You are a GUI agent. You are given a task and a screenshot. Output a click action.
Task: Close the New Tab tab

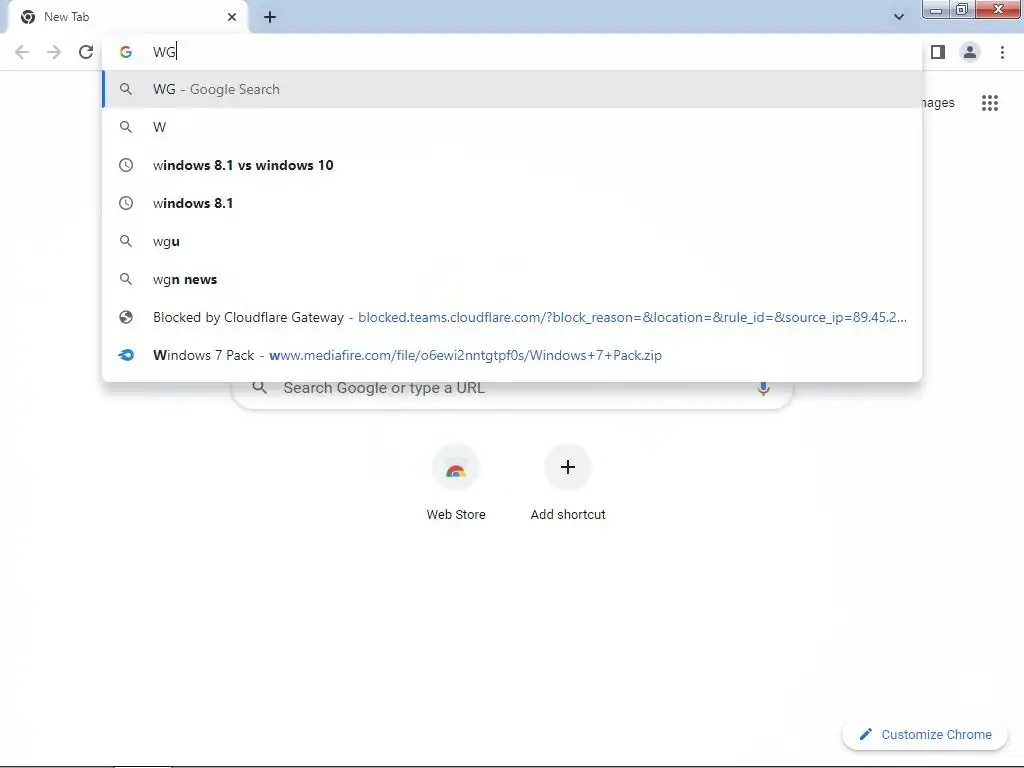point(232,17)
